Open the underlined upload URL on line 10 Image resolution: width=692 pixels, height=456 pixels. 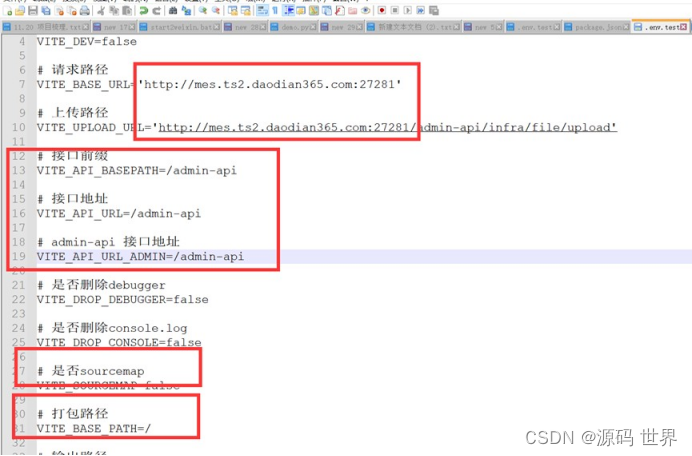coord(387,128)
